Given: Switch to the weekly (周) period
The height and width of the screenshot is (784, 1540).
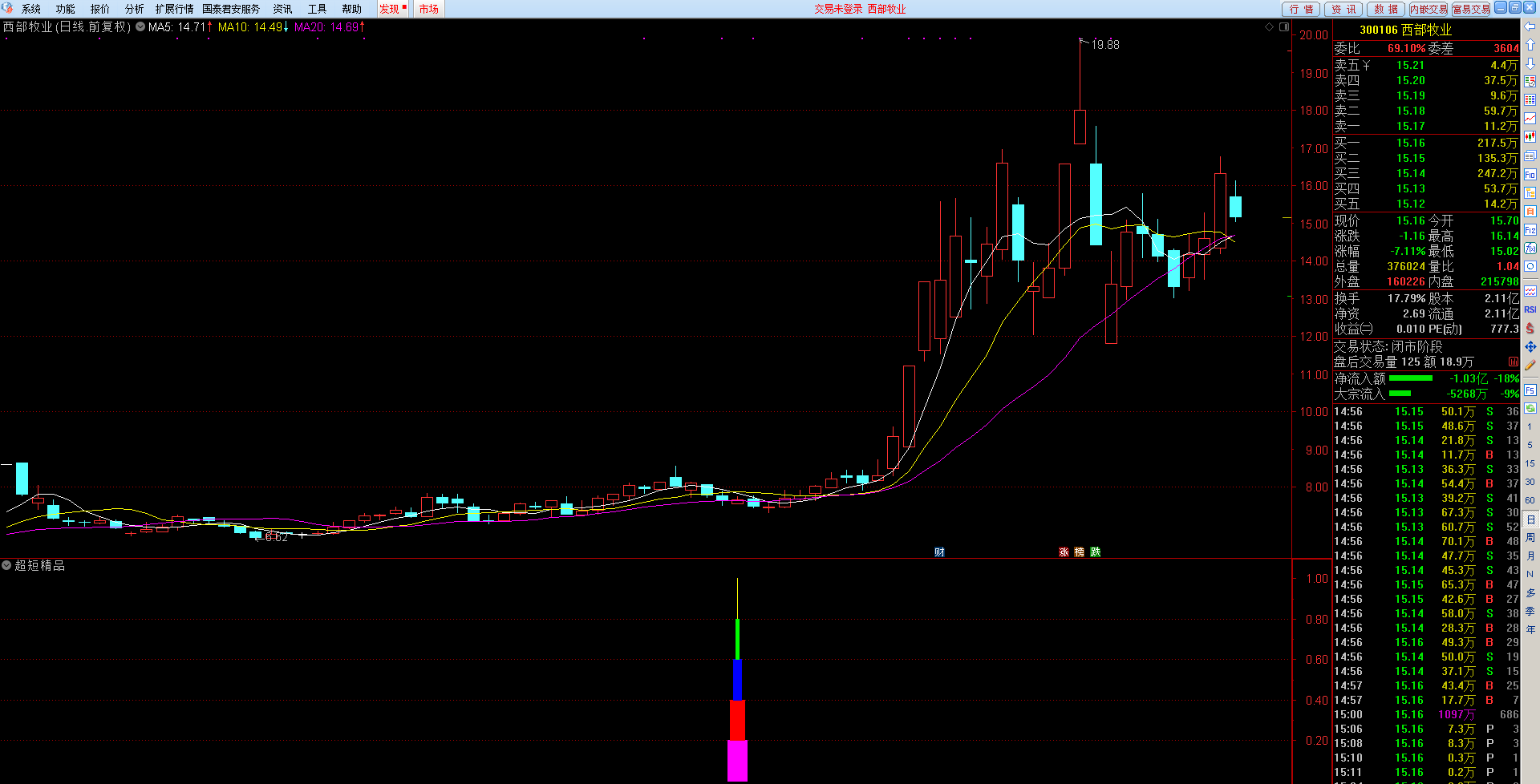Looking at the screenshot, I should point(1530,538).
